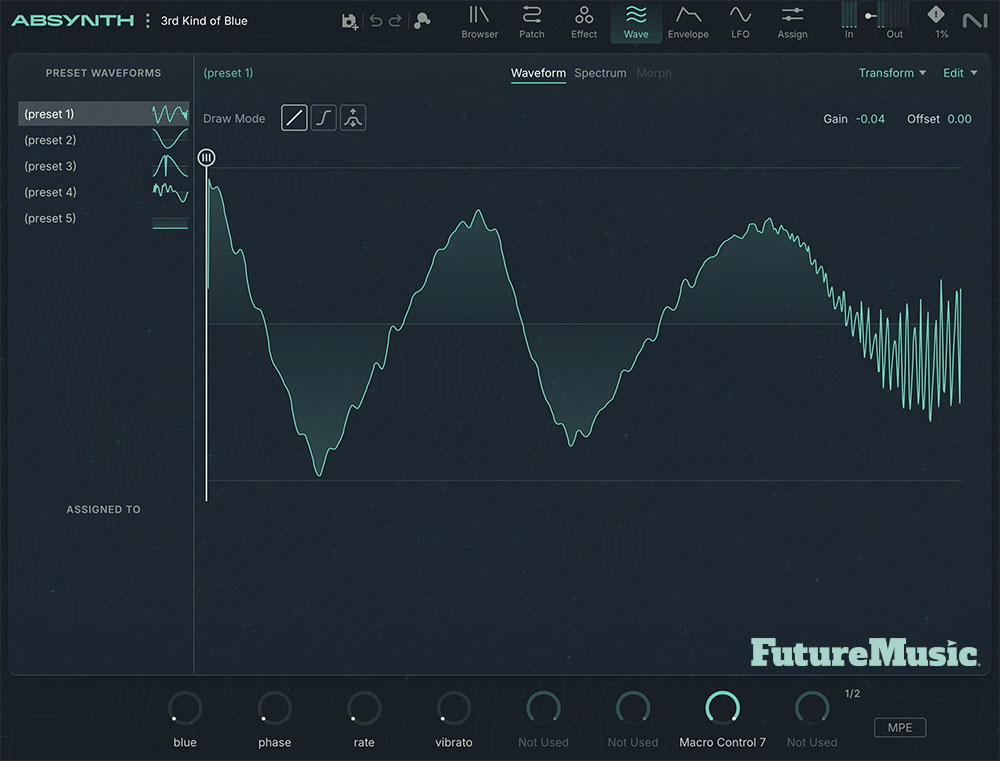Click the Draw Mode label
Image resolution: width=1000 pixels, height=761 pixels.
(234, 119)
